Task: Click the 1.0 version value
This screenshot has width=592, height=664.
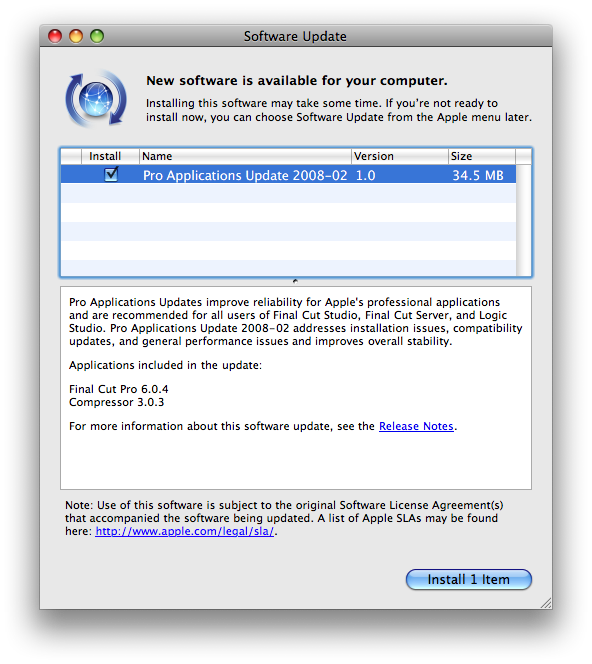Action: pyautogui.click(x=365, y=175)
